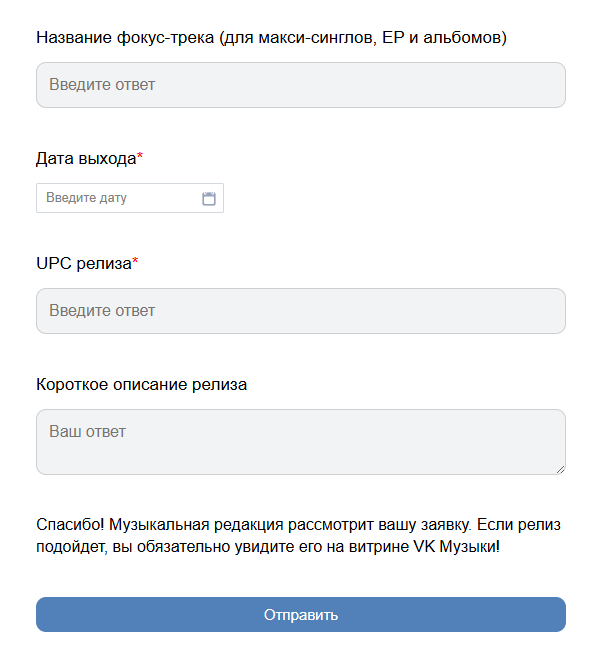Click the word 'Спасибо!' in the message
The width and height of the screenshot is (600, 650).
tap(69, 525)
